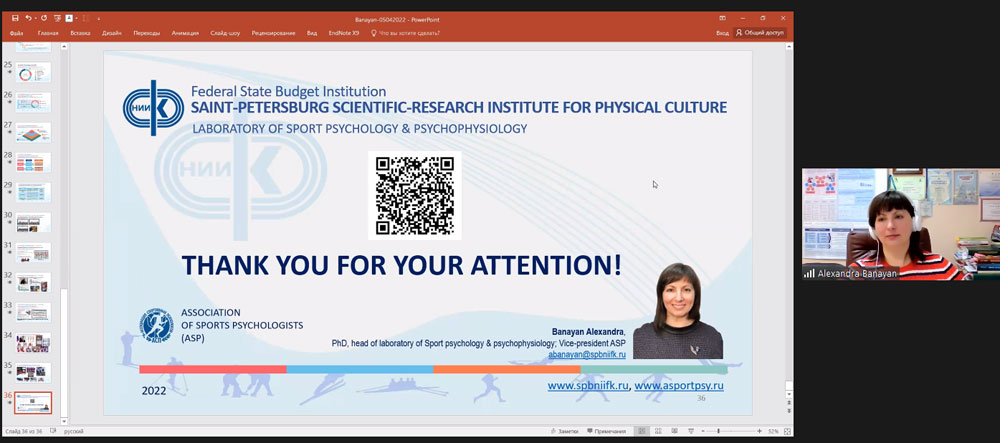The image size is (1000, 443).
Task: Open the Вид ribbon tab
Action: point(312,33)
